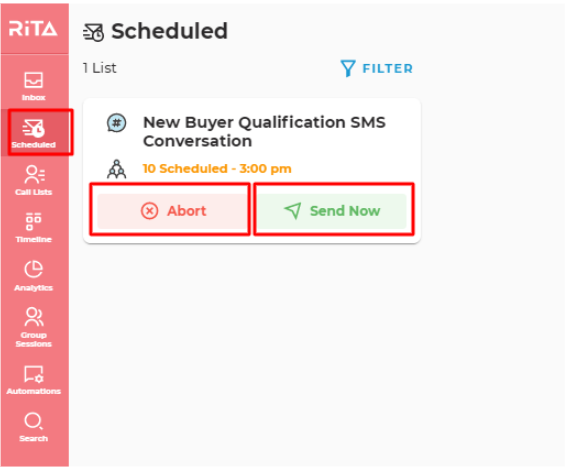Open the Automations section
Image resolution: width=565 pixels, height=467 pixels.
34,380
